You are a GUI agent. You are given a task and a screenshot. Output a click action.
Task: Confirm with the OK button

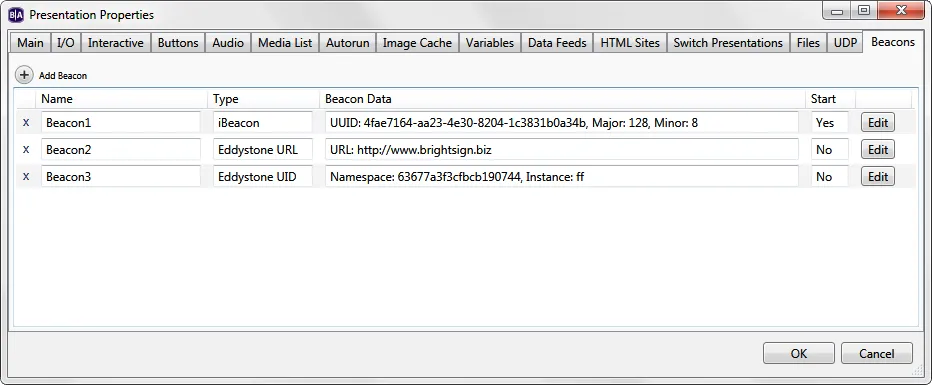click(x=799, y=354)
